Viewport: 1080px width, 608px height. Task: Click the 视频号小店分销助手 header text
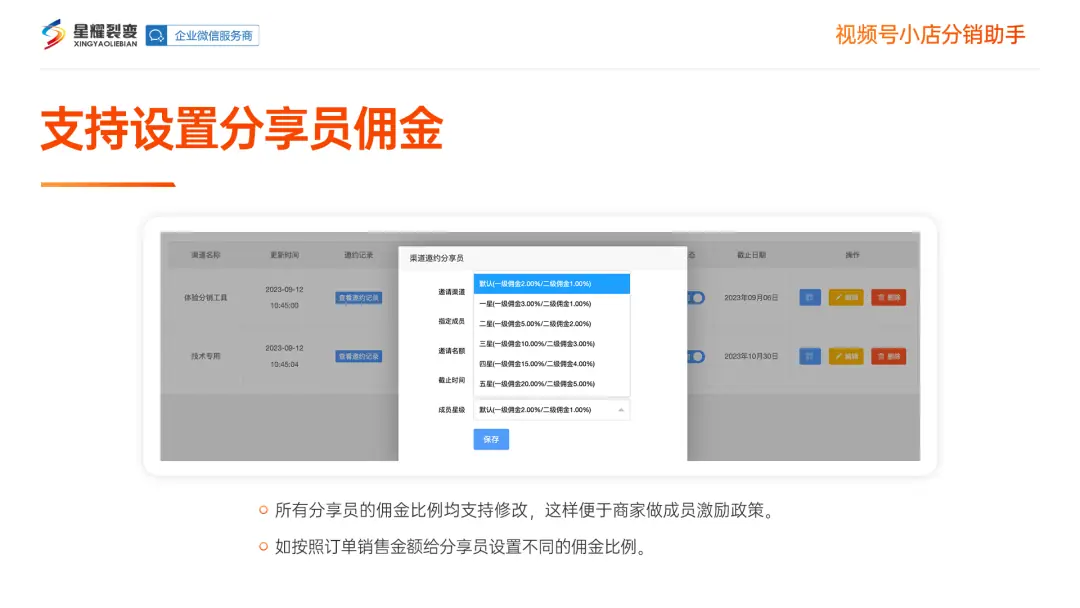click(931, 34)
